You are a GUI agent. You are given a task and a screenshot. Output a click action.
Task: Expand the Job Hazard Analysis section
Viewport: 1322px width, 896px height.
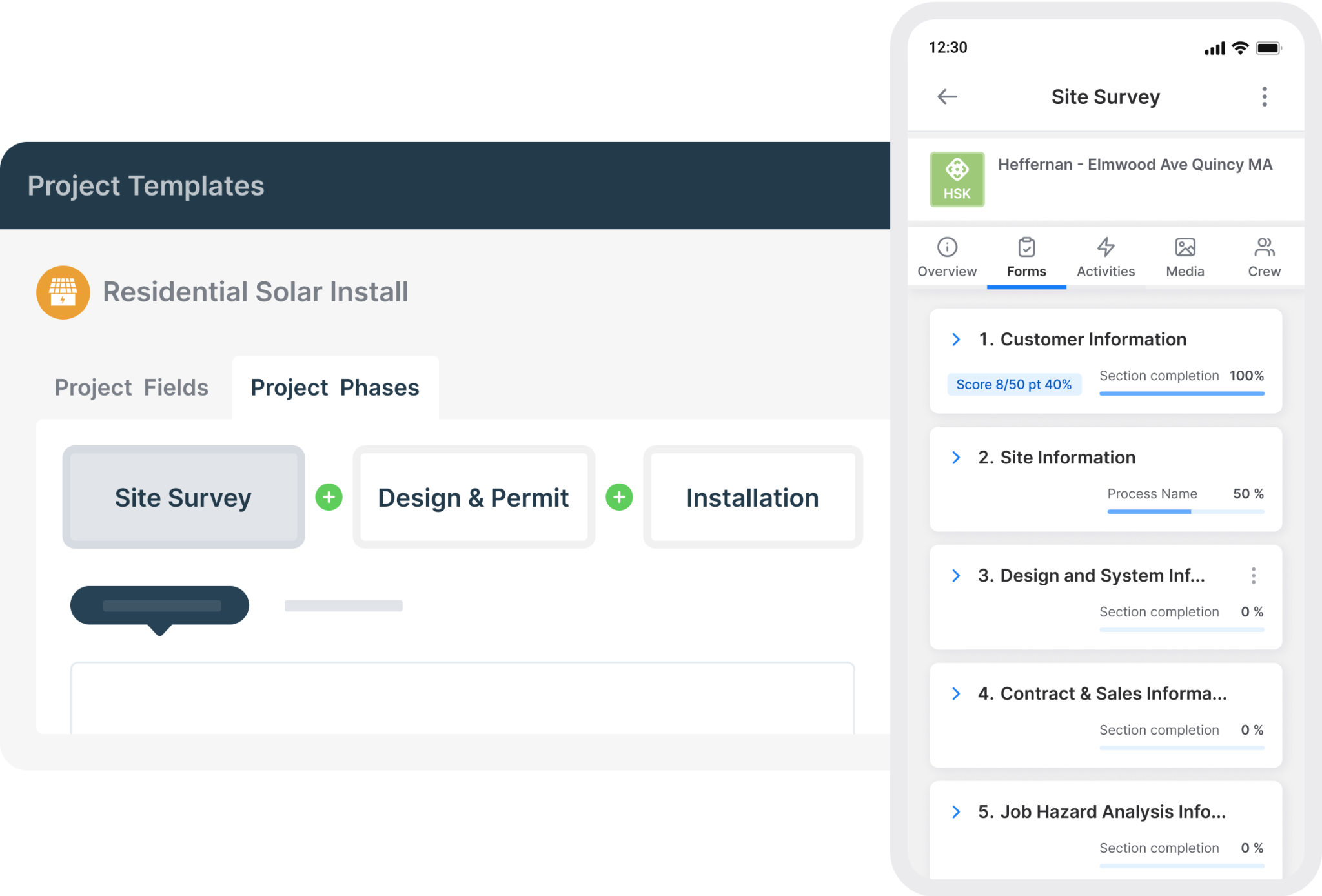956,812
